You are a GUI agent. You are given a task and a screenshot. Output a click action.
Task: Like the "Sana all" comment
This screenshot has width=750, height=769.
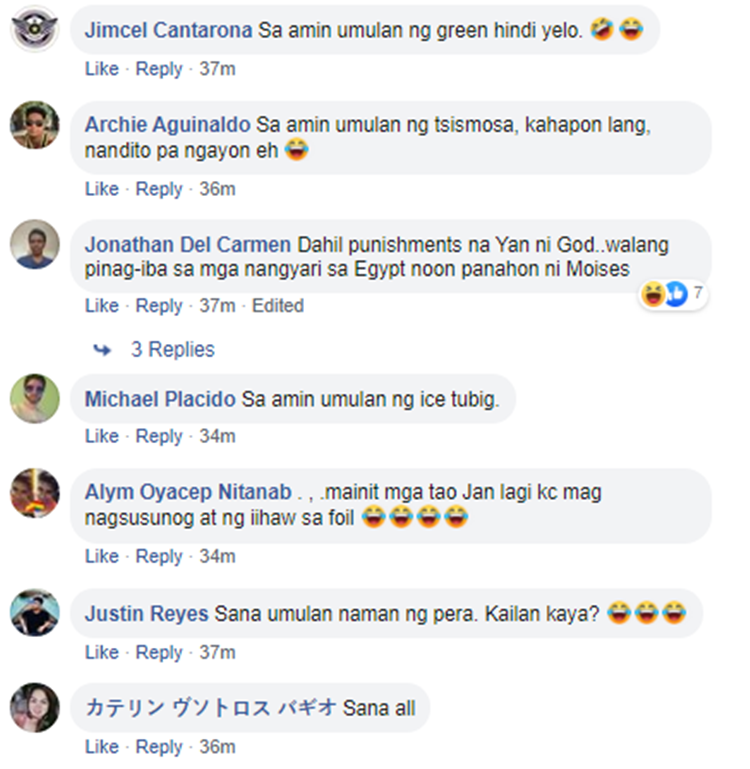click(x=101, y=747)
